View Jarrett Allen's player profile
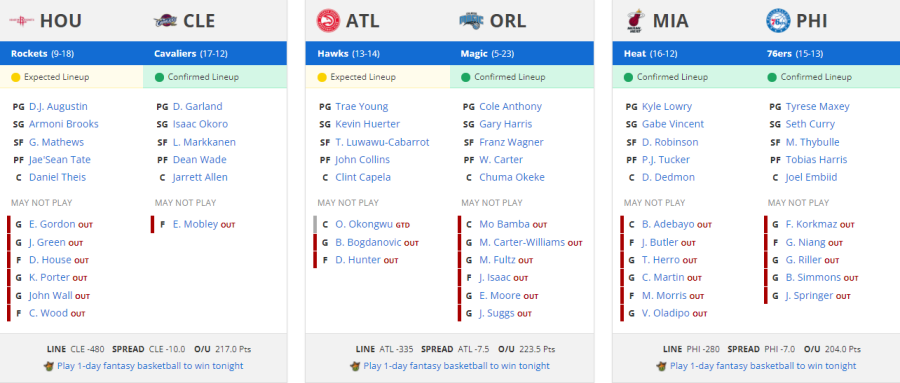Viewport: 900px width, 383px height. pos(200,177)
